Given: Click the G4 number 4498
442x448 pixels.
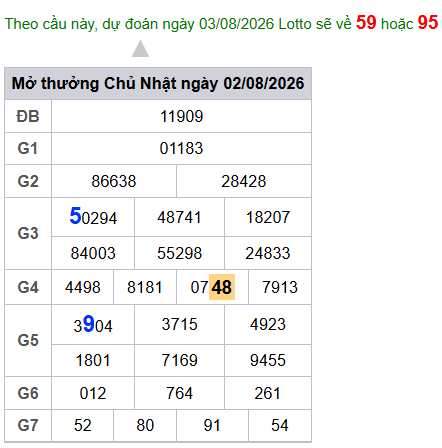Looking at the screenshot, I should coord(83,287).
